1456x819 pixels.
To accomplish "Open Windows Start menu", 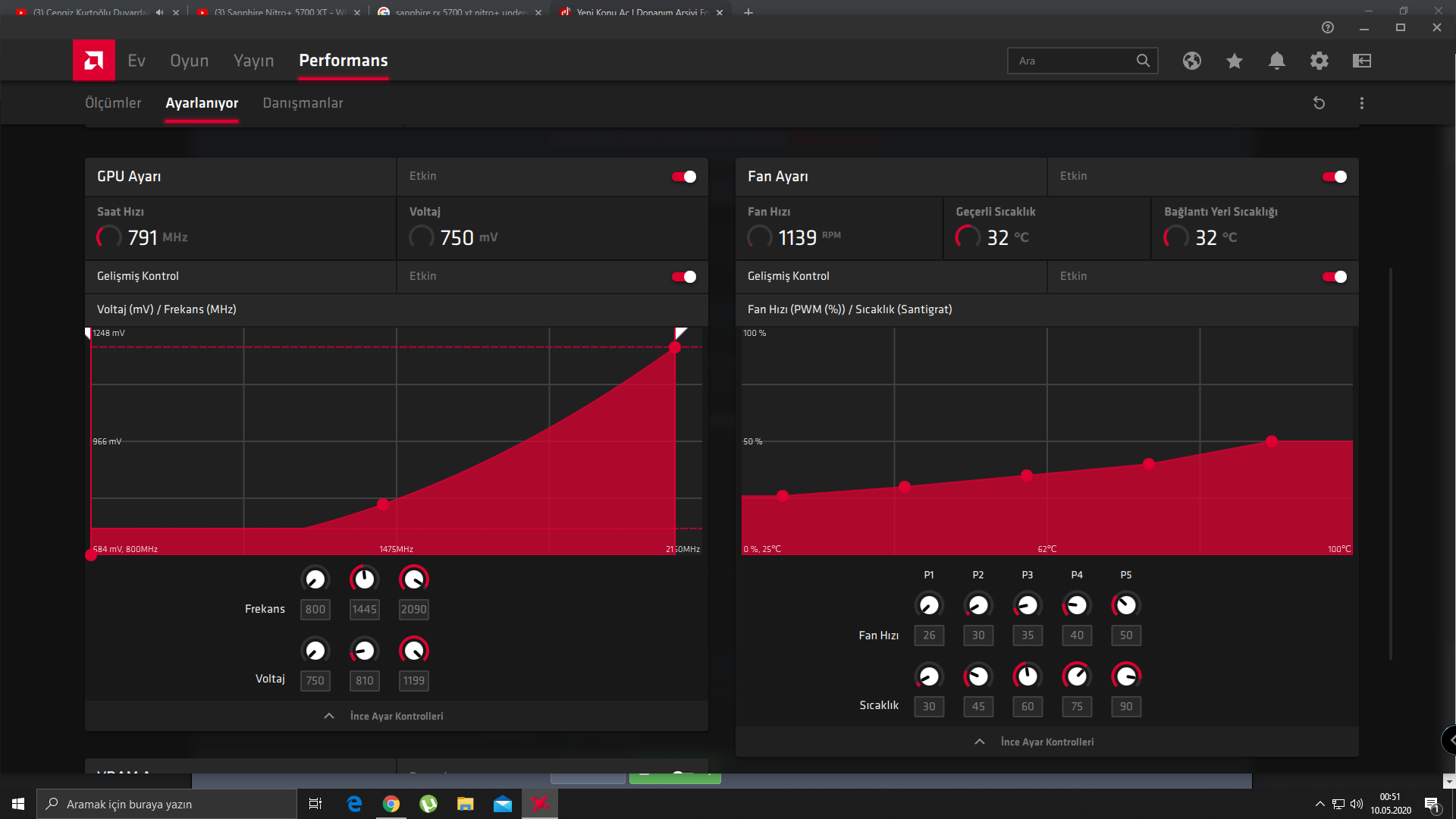I will tap(18, 804).
